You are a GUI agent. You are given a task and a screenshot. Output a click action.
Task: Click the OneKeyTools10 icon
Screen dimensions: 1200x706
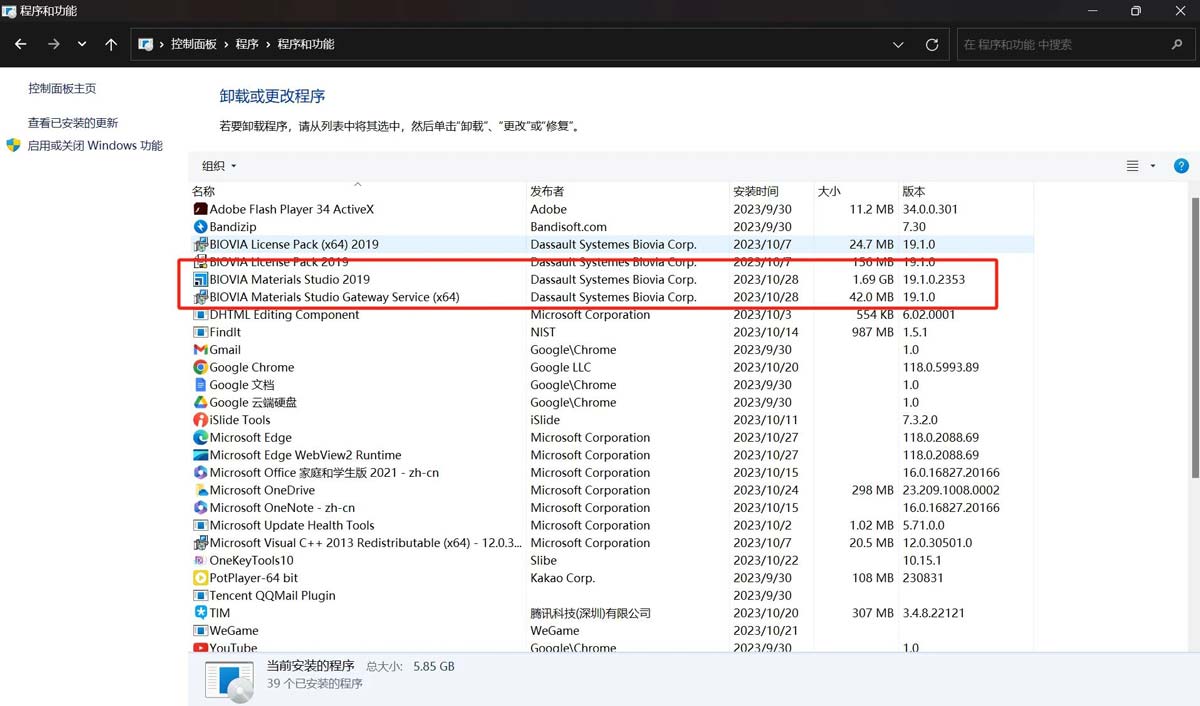tap(200, 560)
